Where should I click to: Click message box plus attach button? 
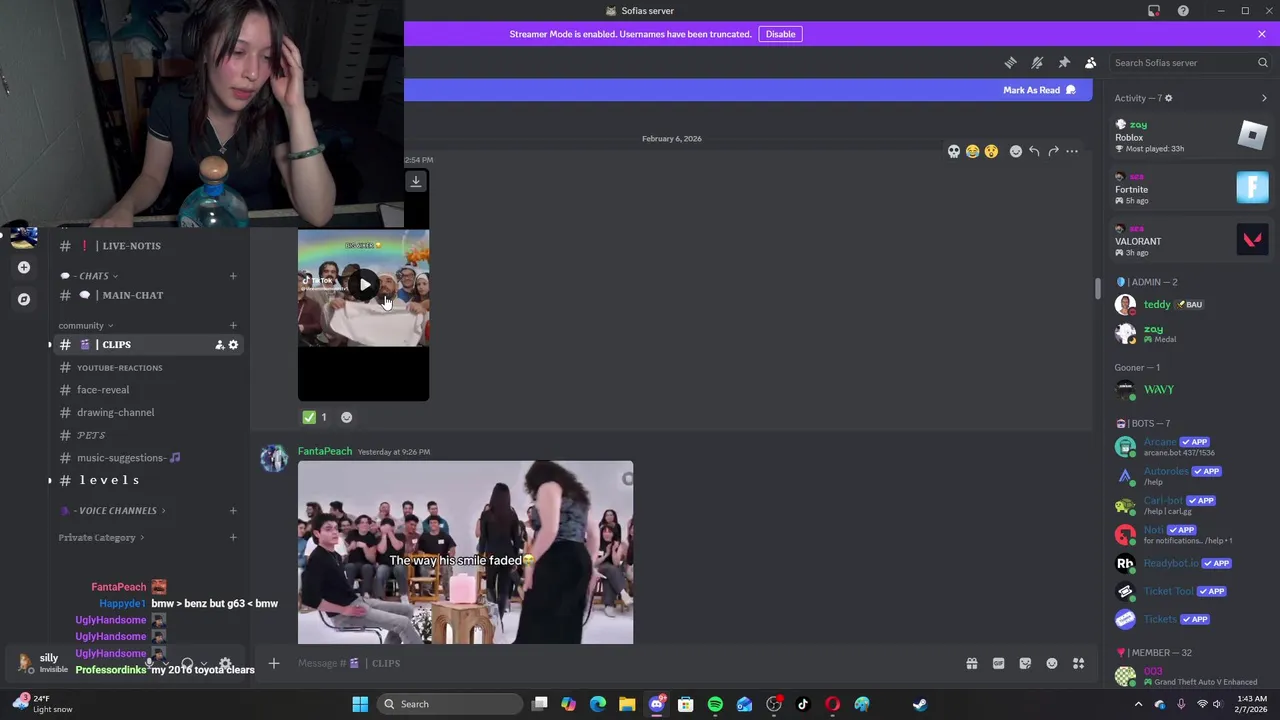pyautogui.click(x=273, y=663)
